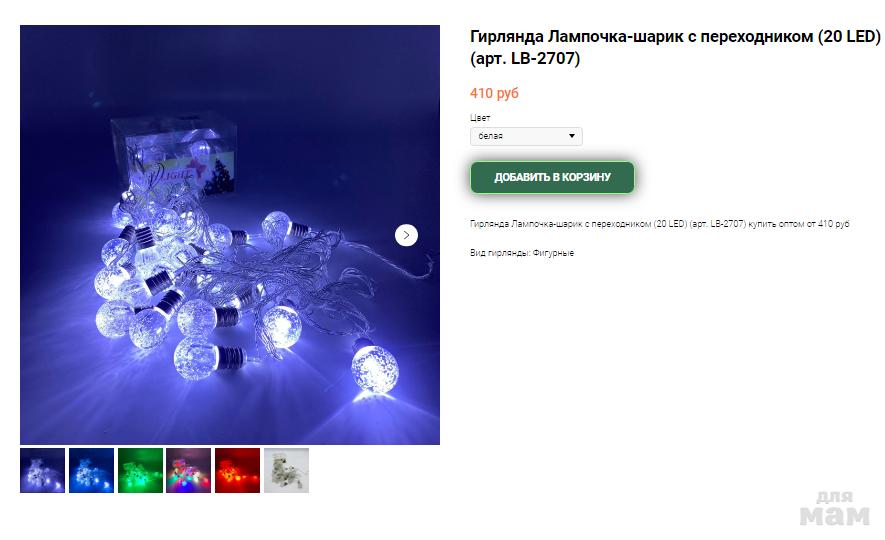Show the green garland thumbnail
The height and width of the screenshot is (540, 885).
coord(140,470)
